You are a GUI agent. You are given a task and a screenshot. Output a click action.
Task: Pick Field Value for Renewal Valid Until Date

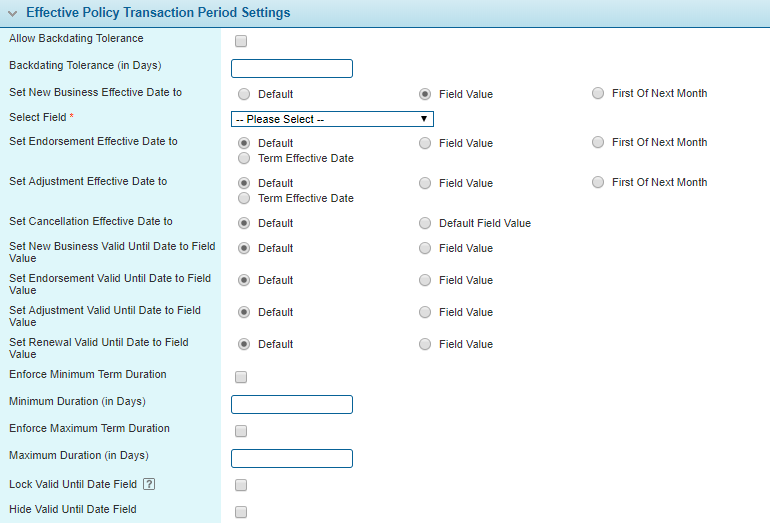pyautogui.click(x=425, y=344)
